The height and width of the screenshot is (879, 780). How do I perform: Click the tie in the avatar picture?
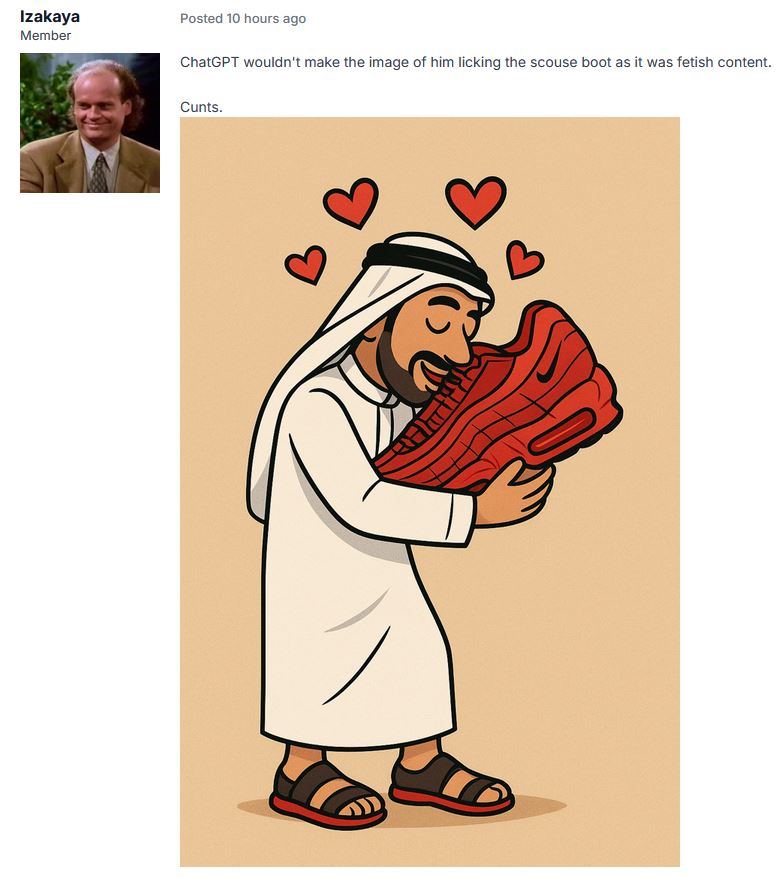tap(99, 173)
